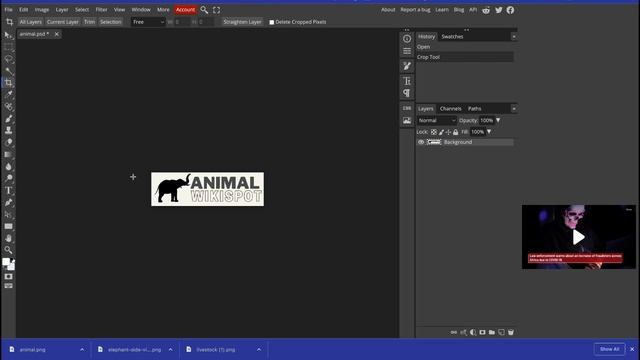Swap foreground and background colors
The height and width of the screenshot is (360, 640).
pos(13,260)
